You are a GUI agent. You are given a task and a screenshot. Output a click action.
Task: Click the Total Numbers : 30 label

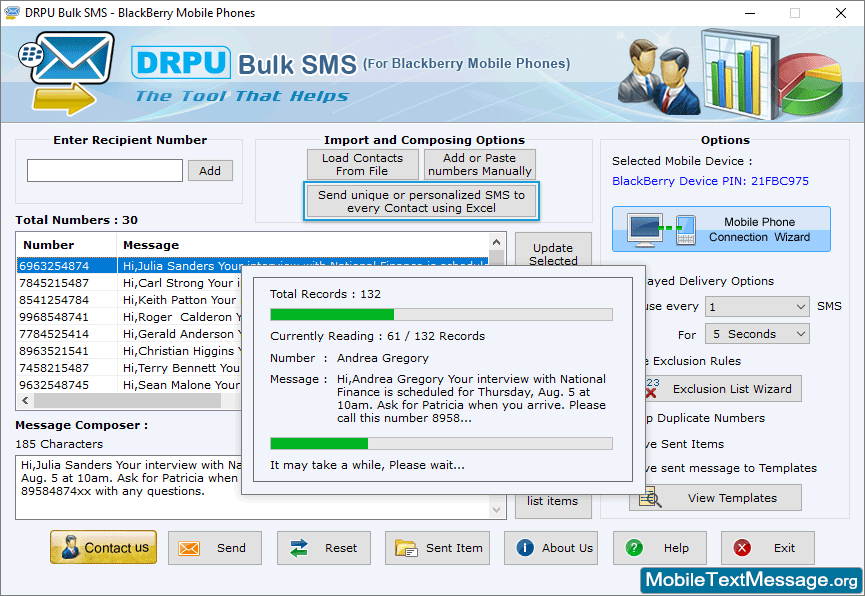76,220
